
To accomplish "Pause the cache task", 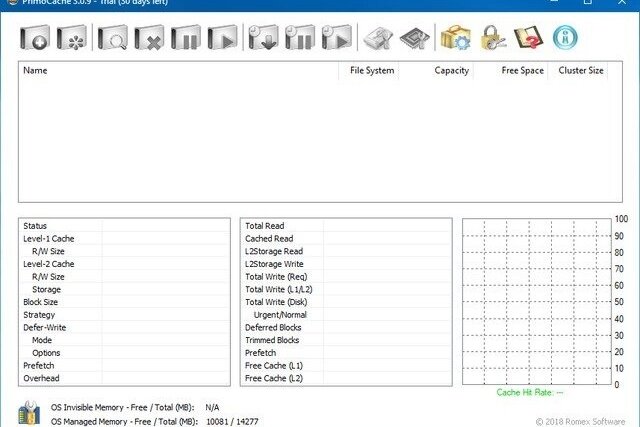I will pos(186,38).
